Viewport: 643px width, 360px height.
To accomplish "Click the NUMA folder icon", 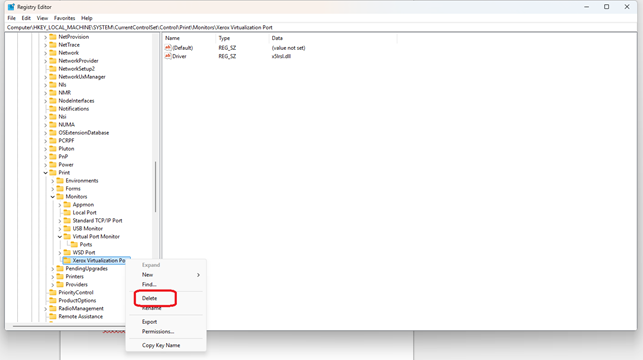I will 53,125.
